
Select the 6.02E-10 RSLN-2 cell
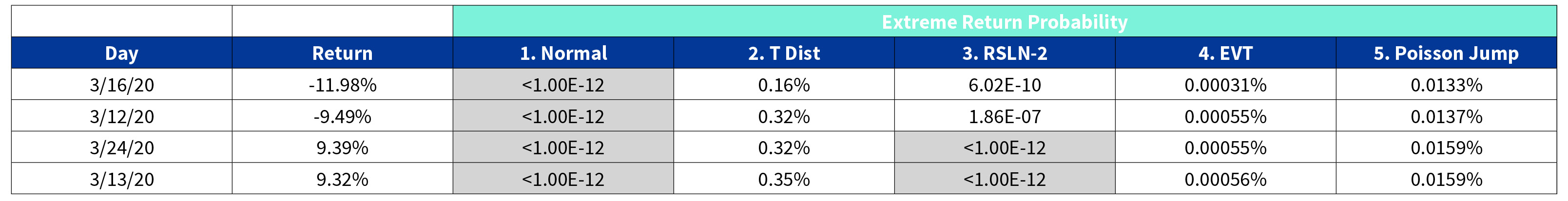pos(1005,85)
